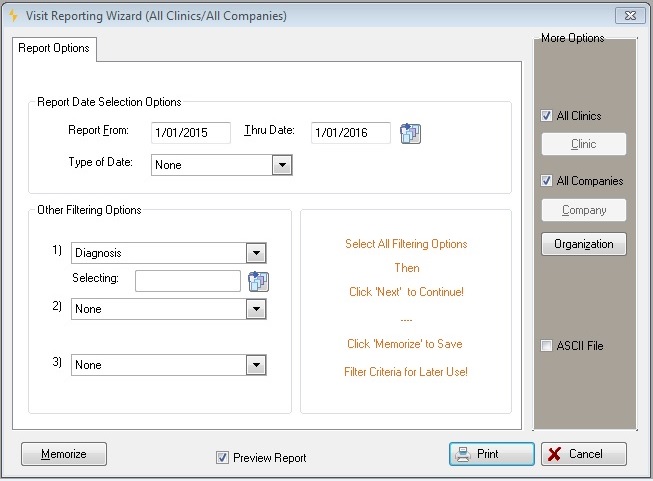The height and width of the screenshot is (481, 653).
Task: Close the Visit Reporting Wizard window
Action: [630, 15]
